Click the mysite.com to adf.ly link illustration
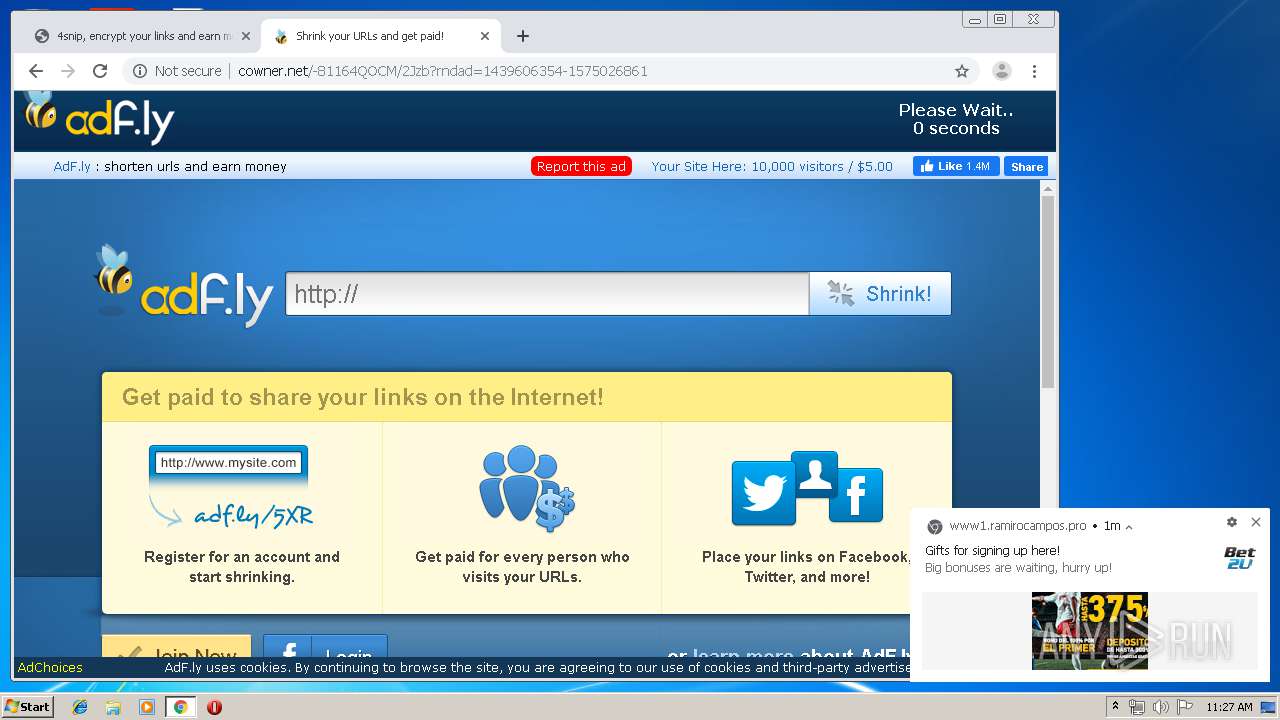1280x720 pixels. coord(230,487)
